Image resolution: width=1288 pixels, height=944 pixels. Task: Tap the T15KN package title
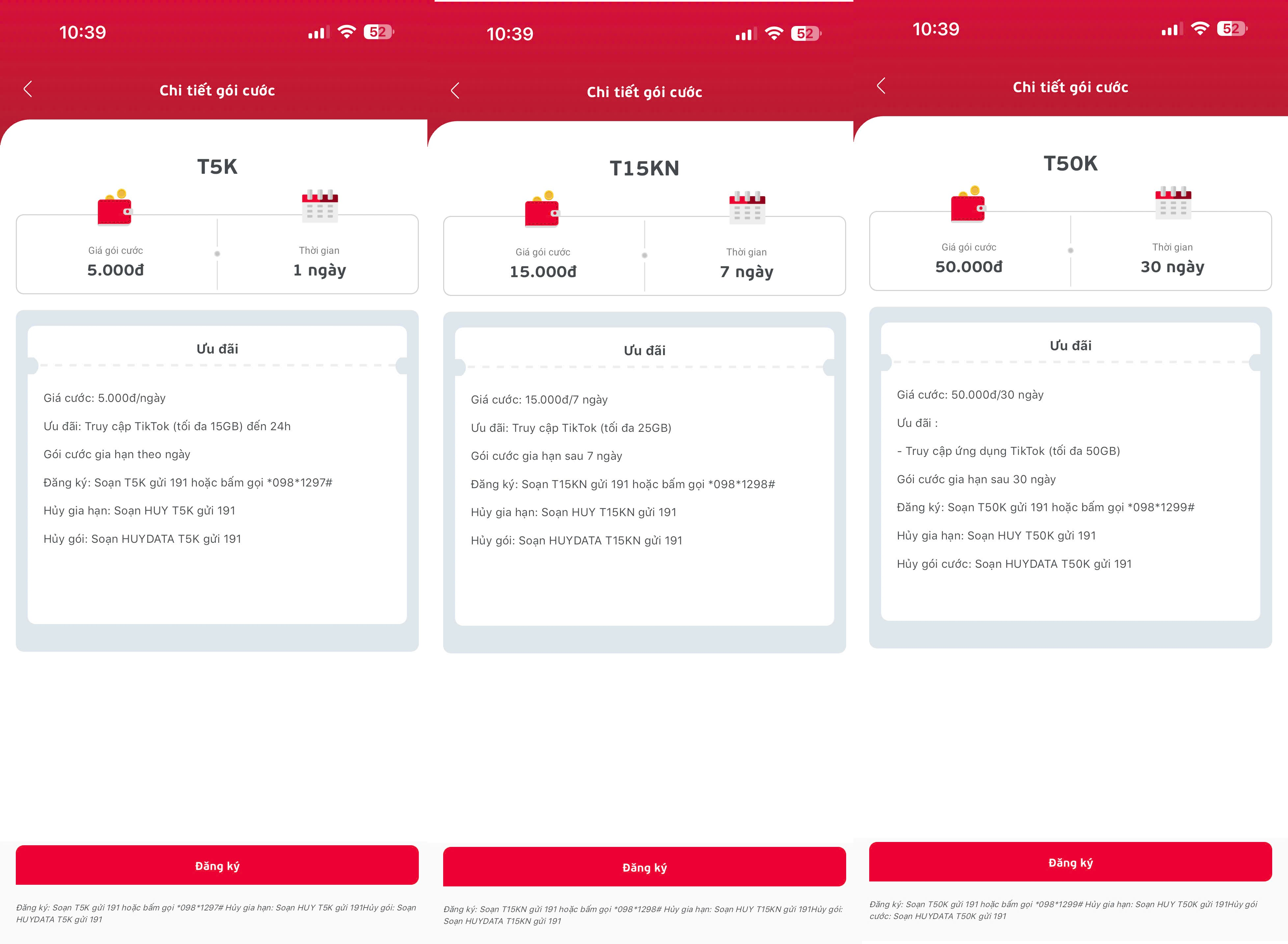point(644,169)
